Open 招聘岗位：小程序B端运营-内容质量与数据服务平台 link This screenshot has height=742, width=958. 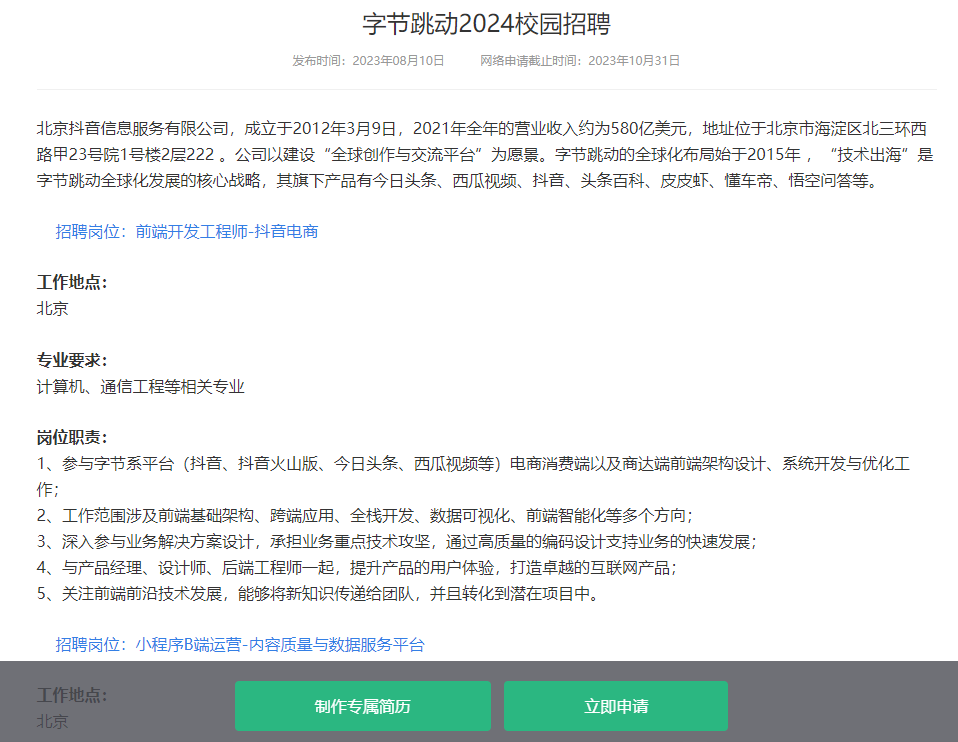(x=240, y=645)
